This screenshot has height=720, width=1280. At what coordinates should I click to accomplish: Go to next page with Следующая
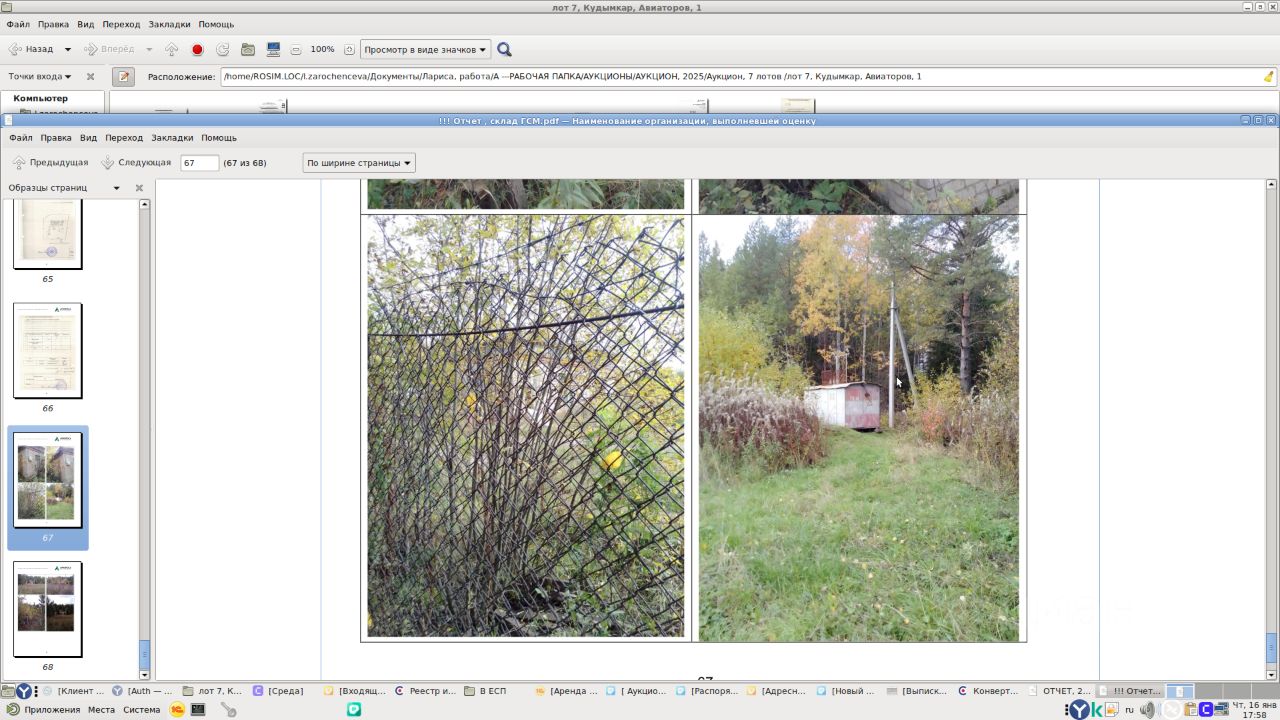[x=136, y=162]
